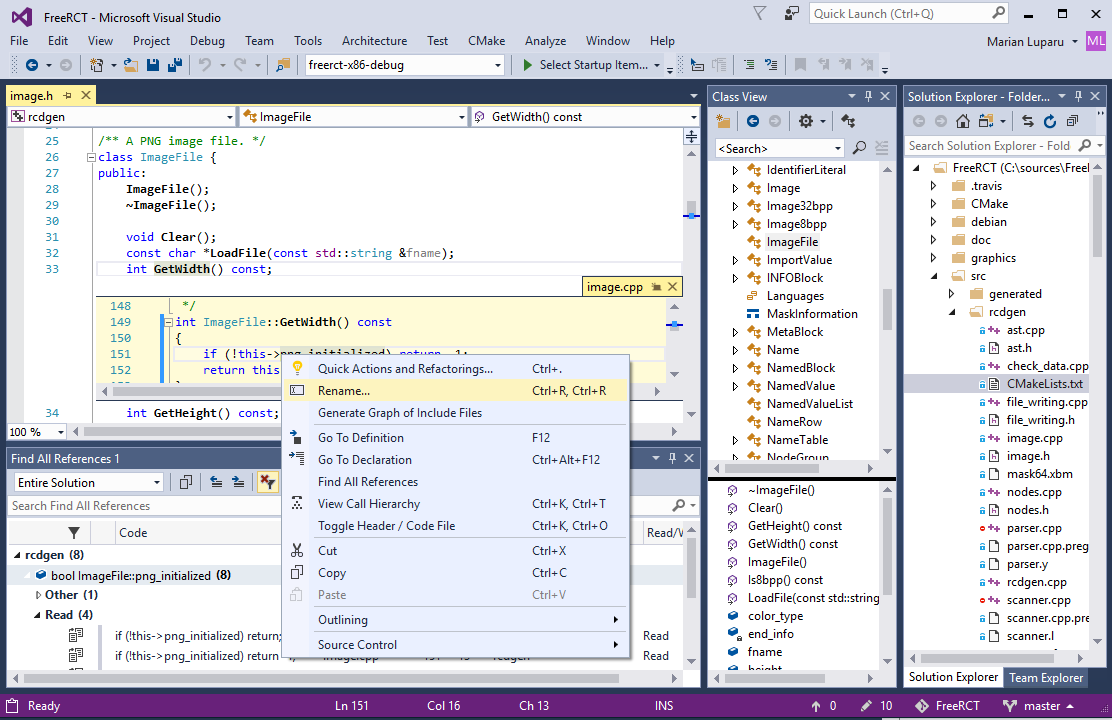Click the New Folder icon in Class View
This screenshot has width=1112, height=720.
click(x=722, y=121)
